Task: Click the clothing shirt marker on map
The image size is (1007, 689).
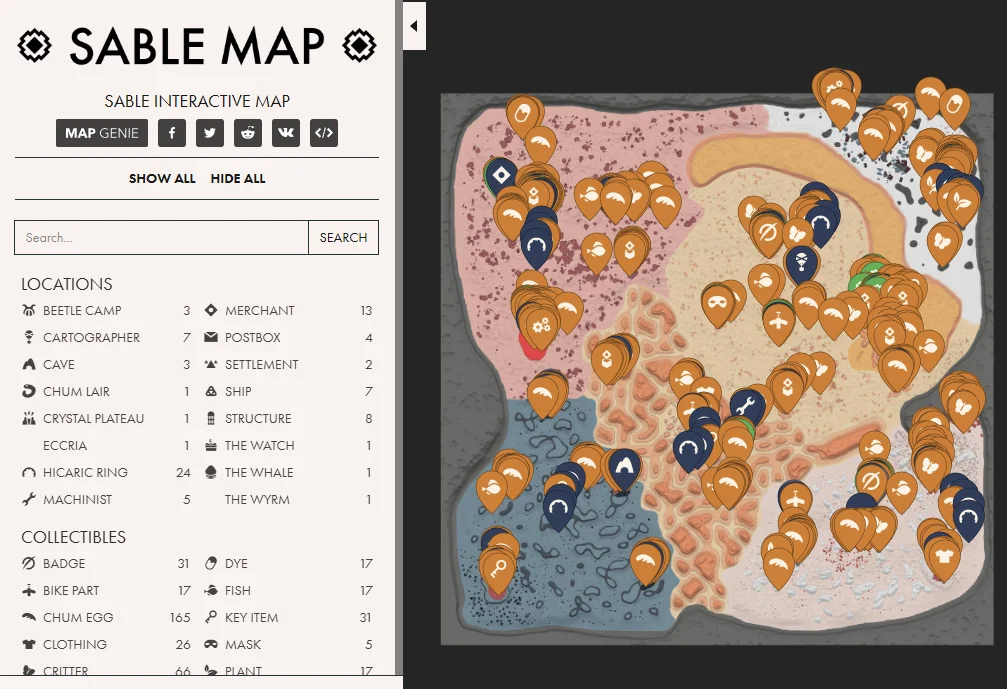Action: pos(943,547)
